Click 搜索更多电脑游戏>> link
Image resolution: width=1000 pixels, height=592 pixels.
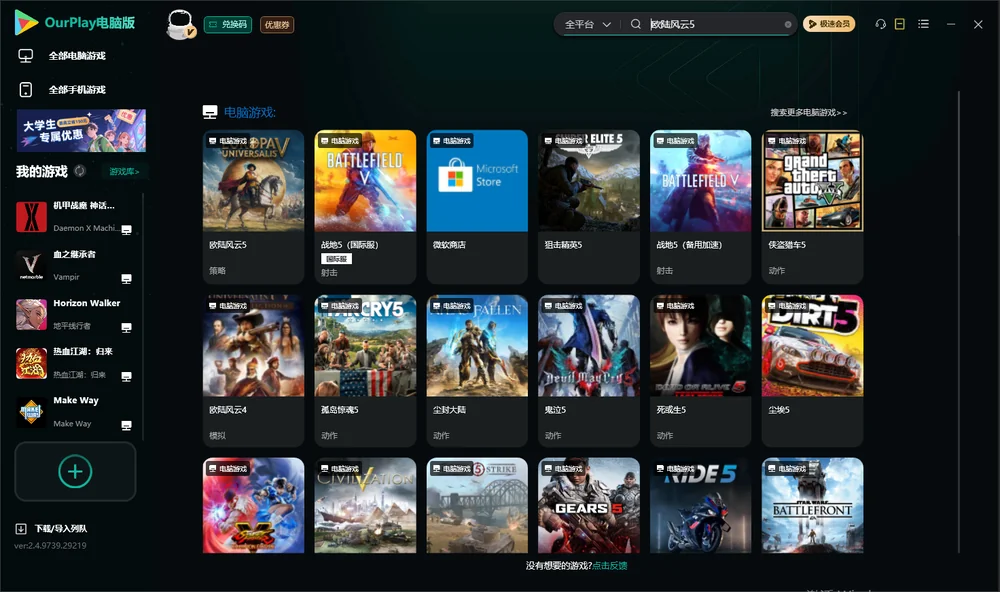pyautogui.click(x=808, y=112)
